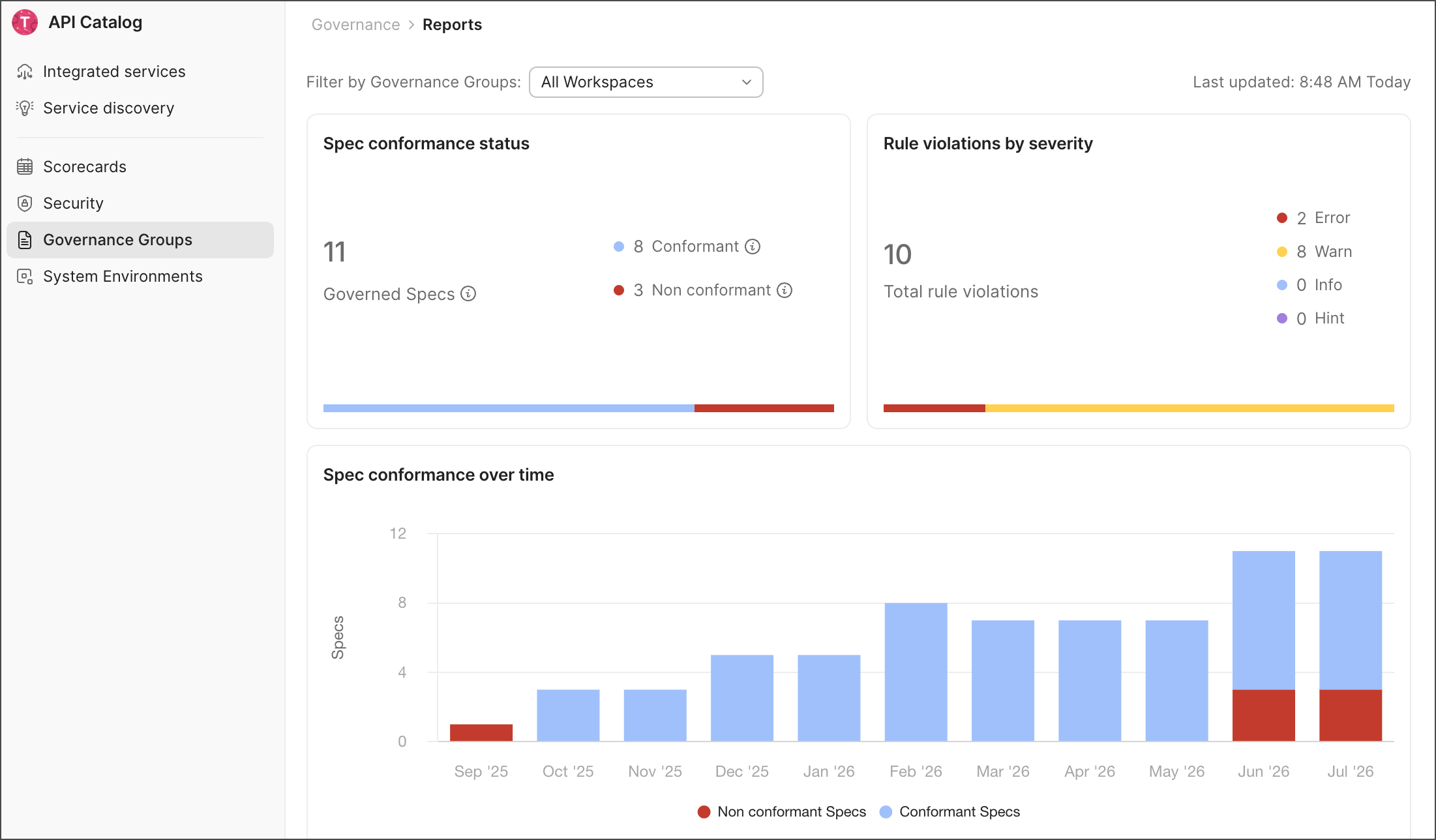Click the Oct '25 bar in chart

[x=568, y=715]
